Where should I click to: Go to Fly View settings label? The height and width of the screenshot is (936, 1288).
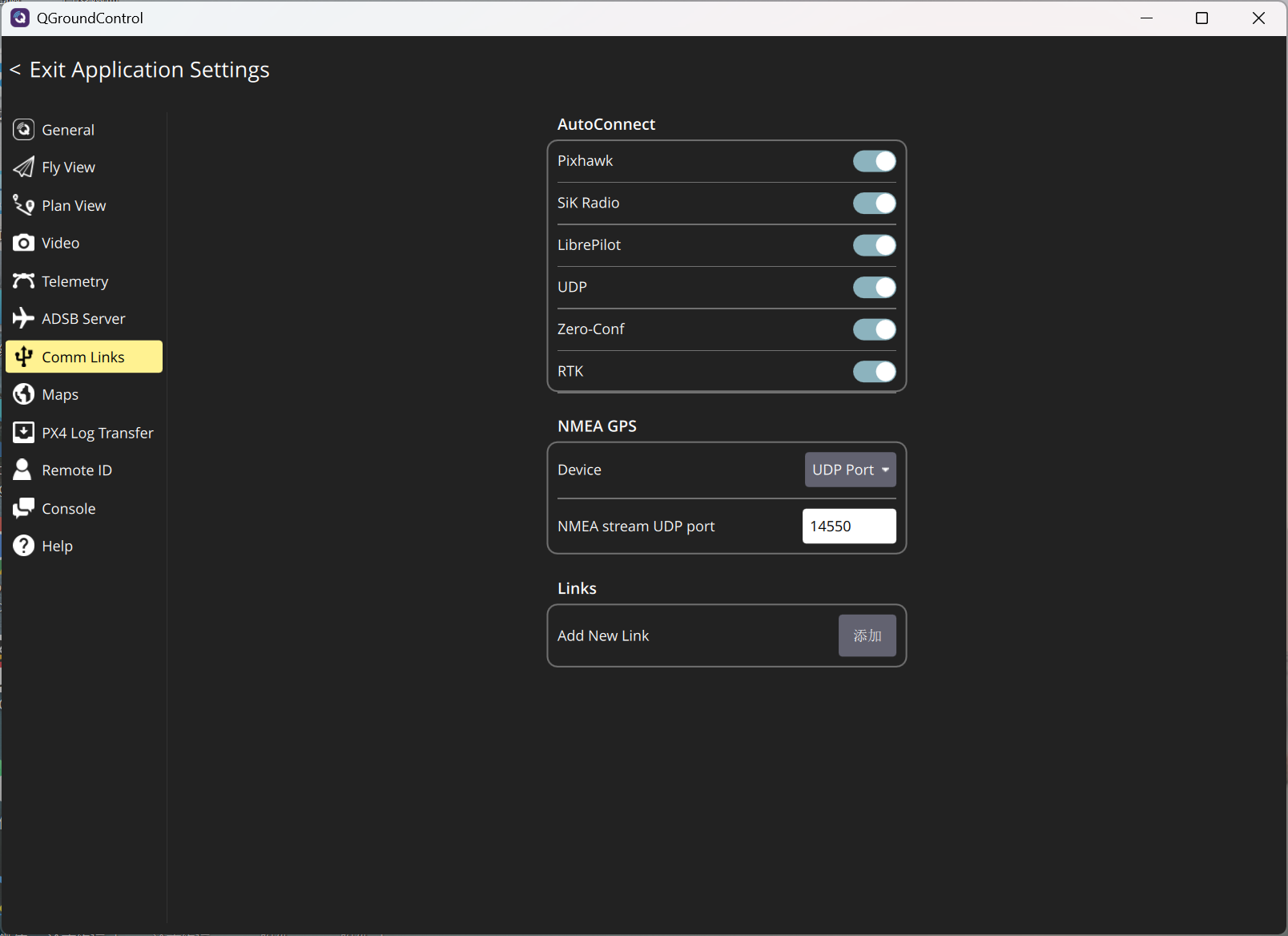(68, 167)
